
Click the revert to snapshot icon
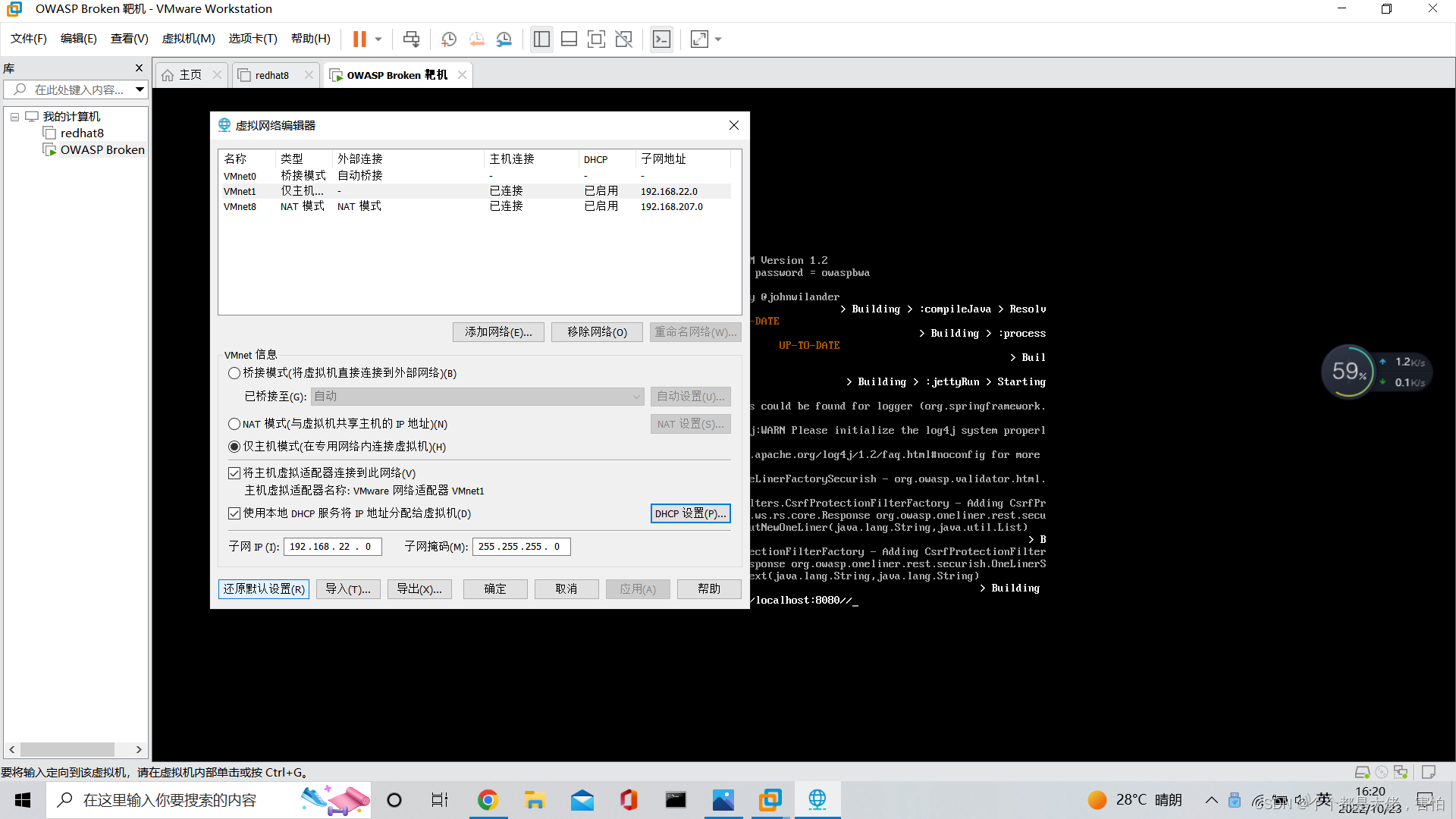pyautogui.click(x=477, y=39)
